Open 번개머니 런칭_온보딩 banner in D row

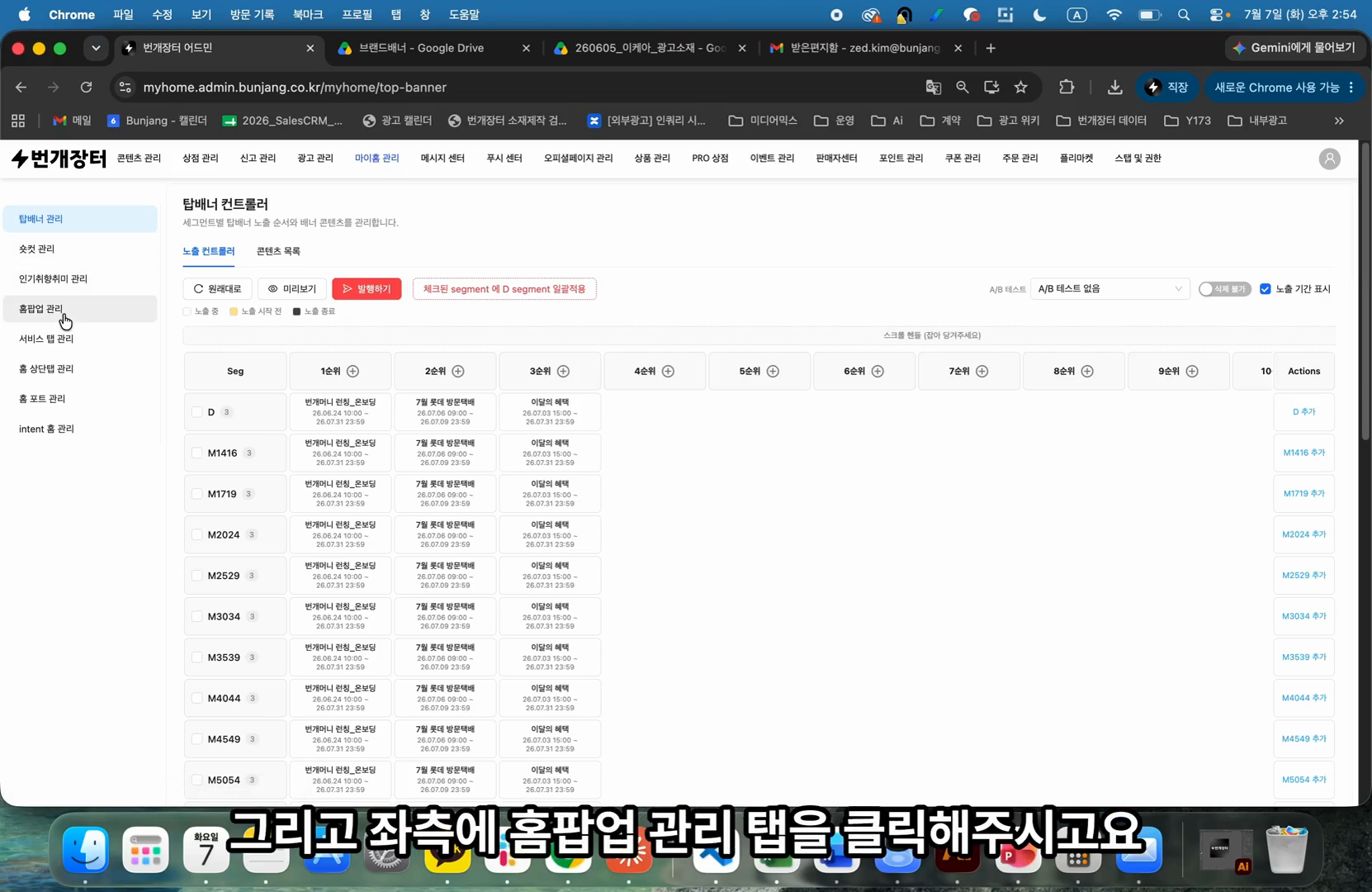coord(340,412)
